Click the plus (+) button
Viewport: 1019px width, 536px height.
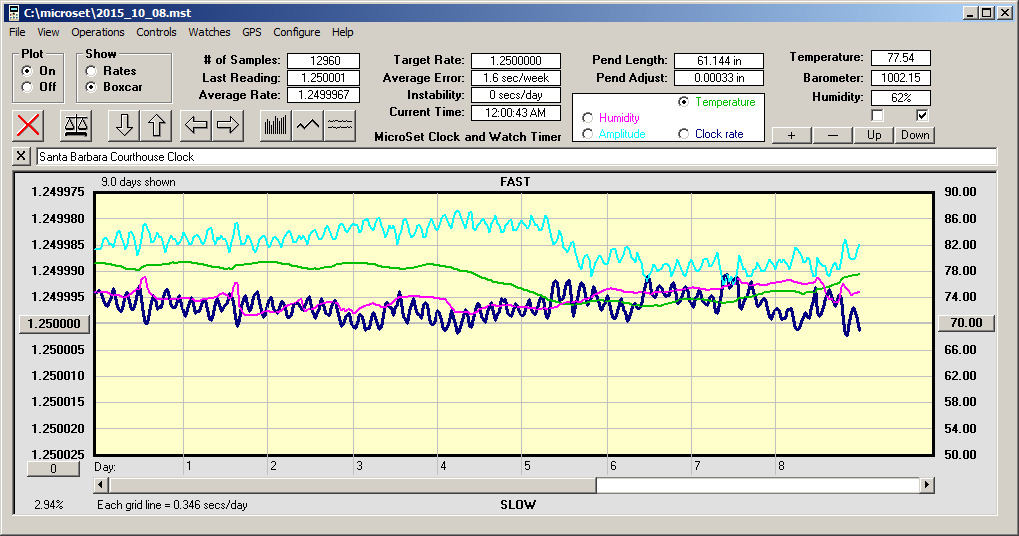(x=792, y=135)
